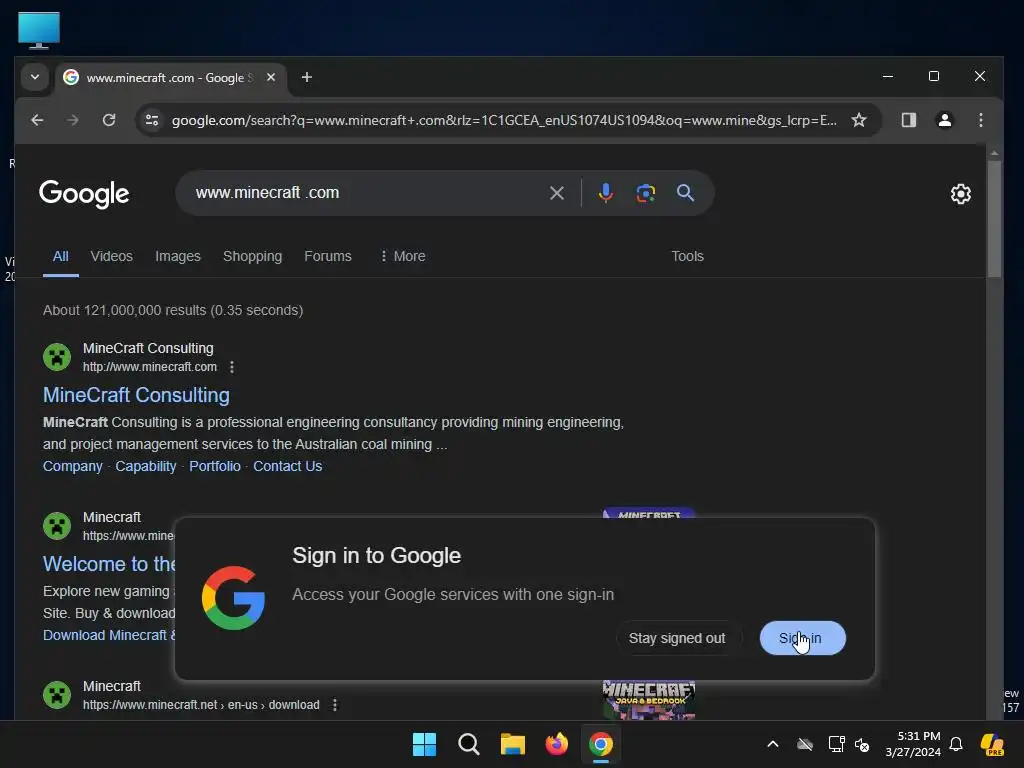
Task: Open the Welcome to the result link
Action: [109, 564]
